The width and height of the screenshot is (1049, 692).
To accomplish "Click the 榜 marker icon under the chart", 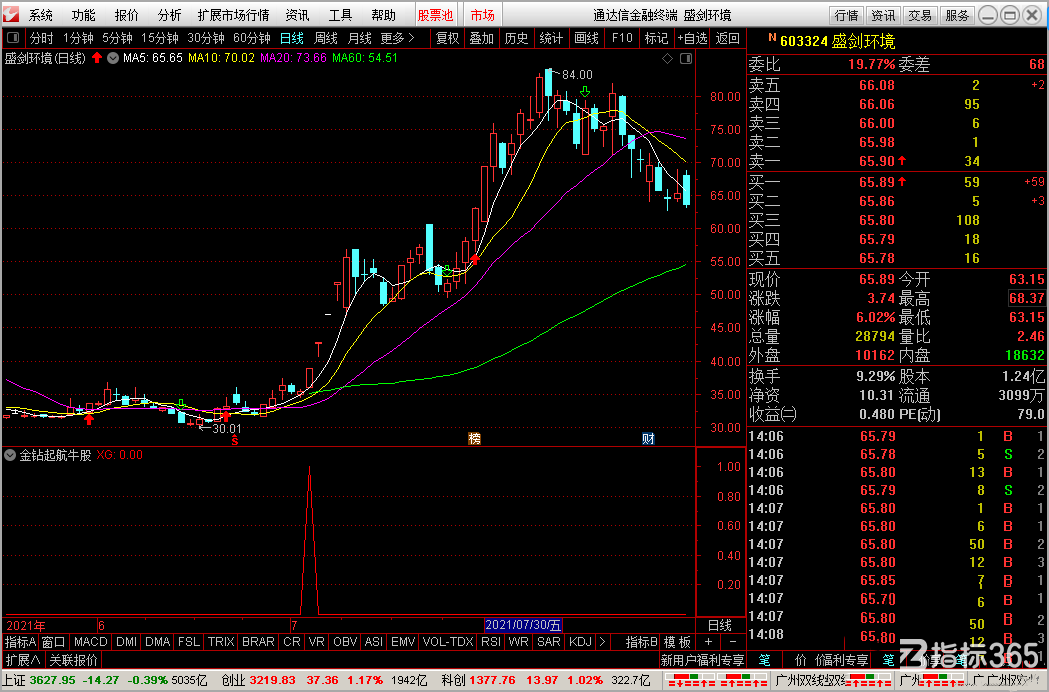I will click(x=474, y=439).
